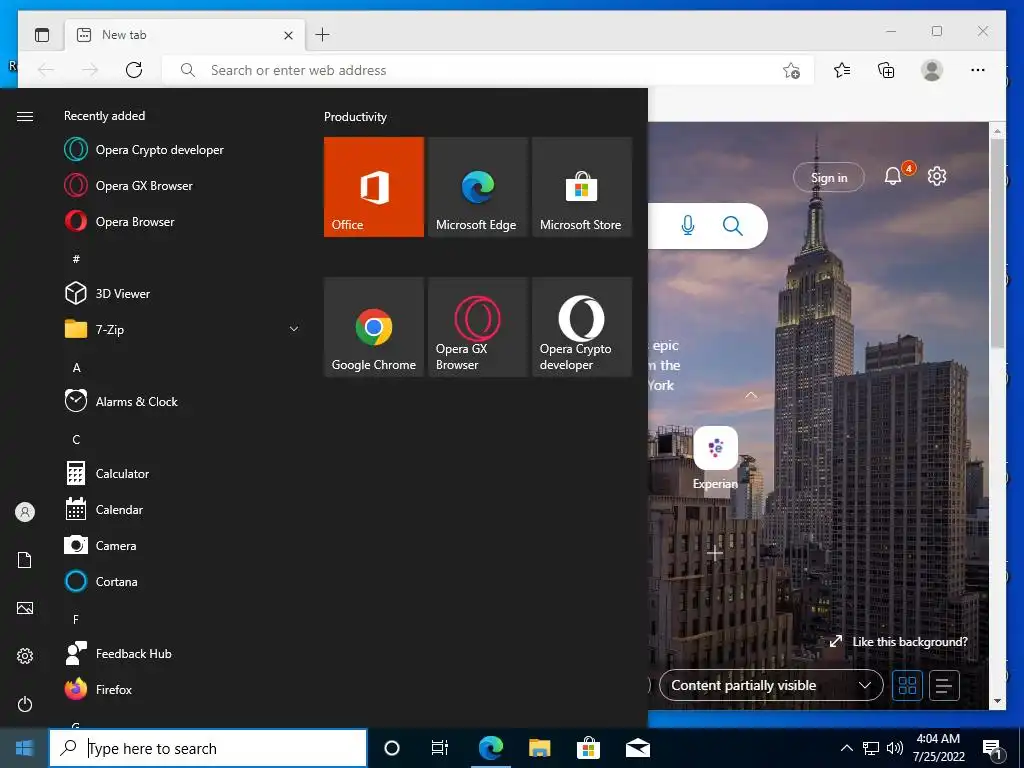Click the Recently added heading
1024x768 pixels.
click(x=104, y=116)
